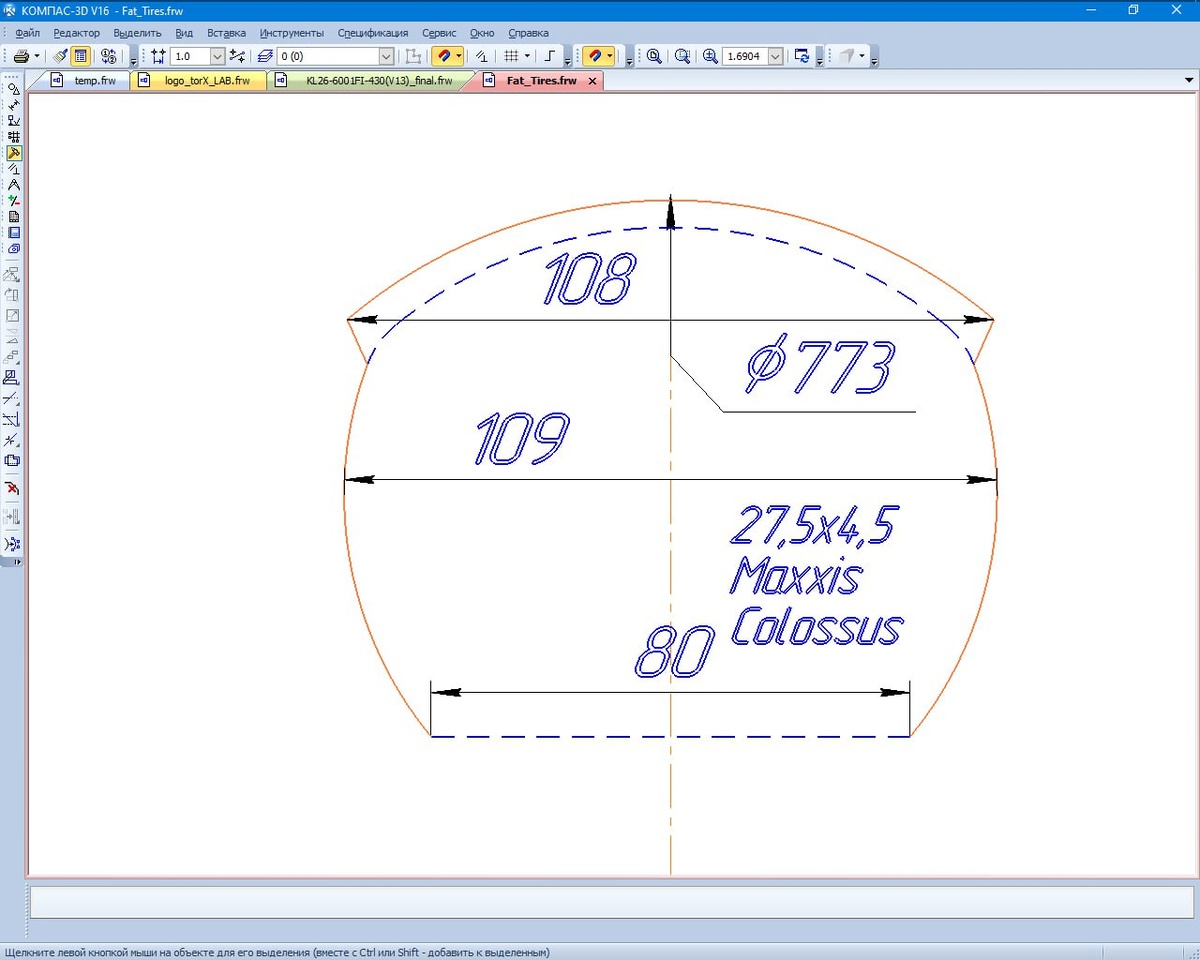Click the 27,5x4,5 Maxxis Colossus label text
This screenshot has width=1200, height=960.
click(816, 575)
